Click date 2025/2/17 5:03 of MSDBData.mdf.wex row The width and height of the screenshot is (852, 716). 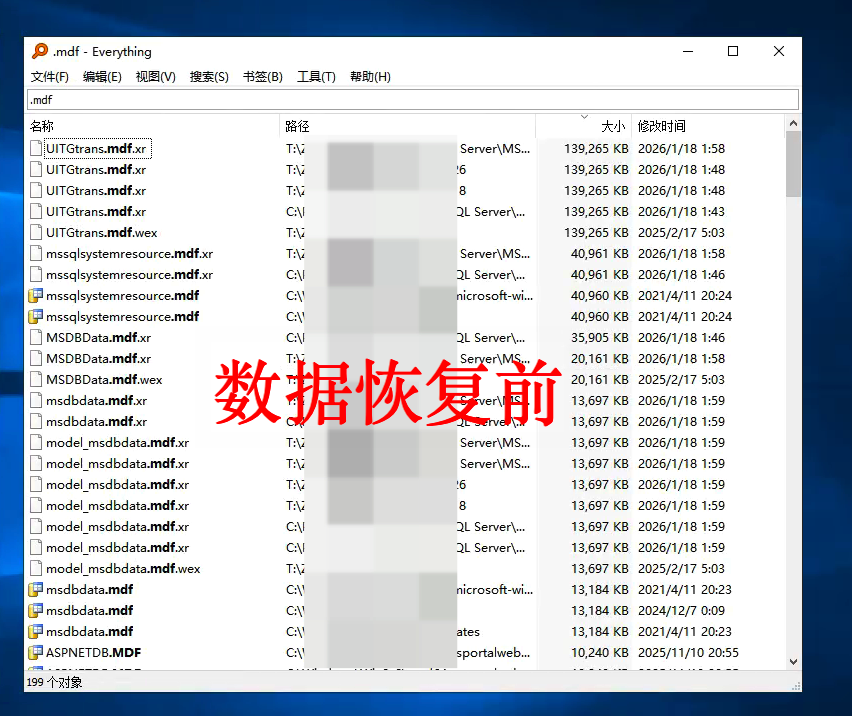tap(681, 379)
